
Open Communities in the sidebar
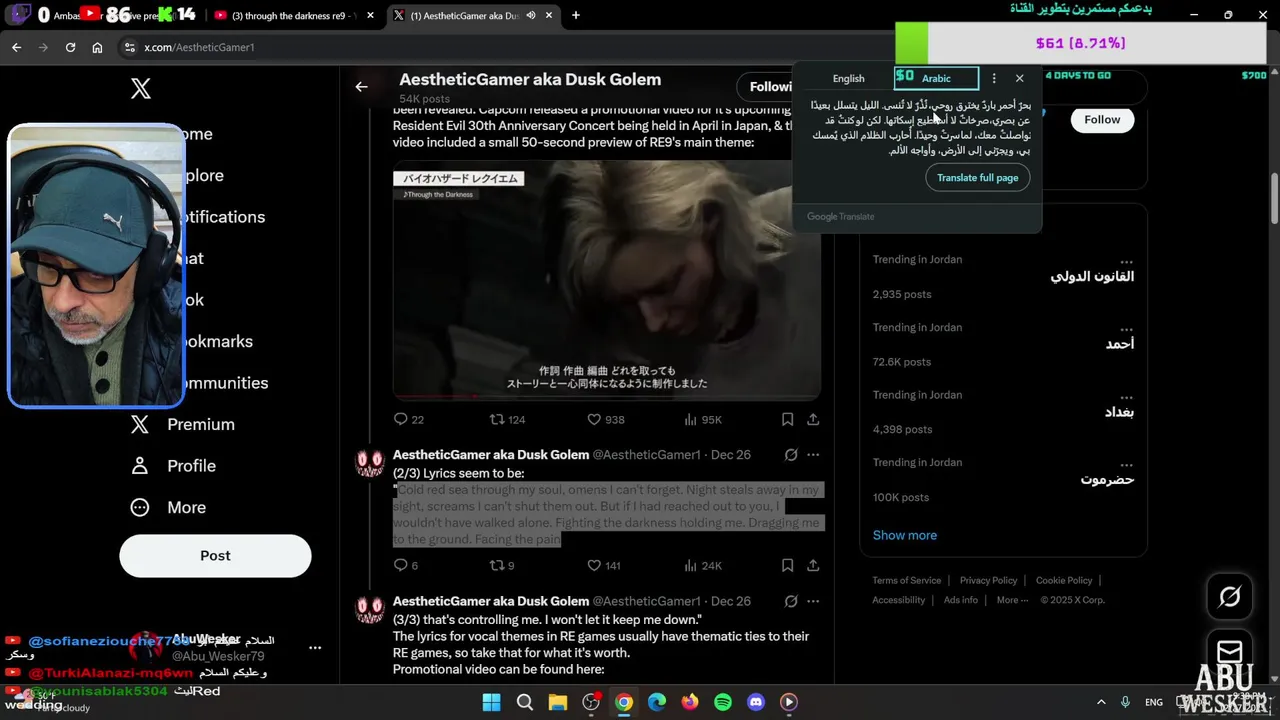click(225, 383)
